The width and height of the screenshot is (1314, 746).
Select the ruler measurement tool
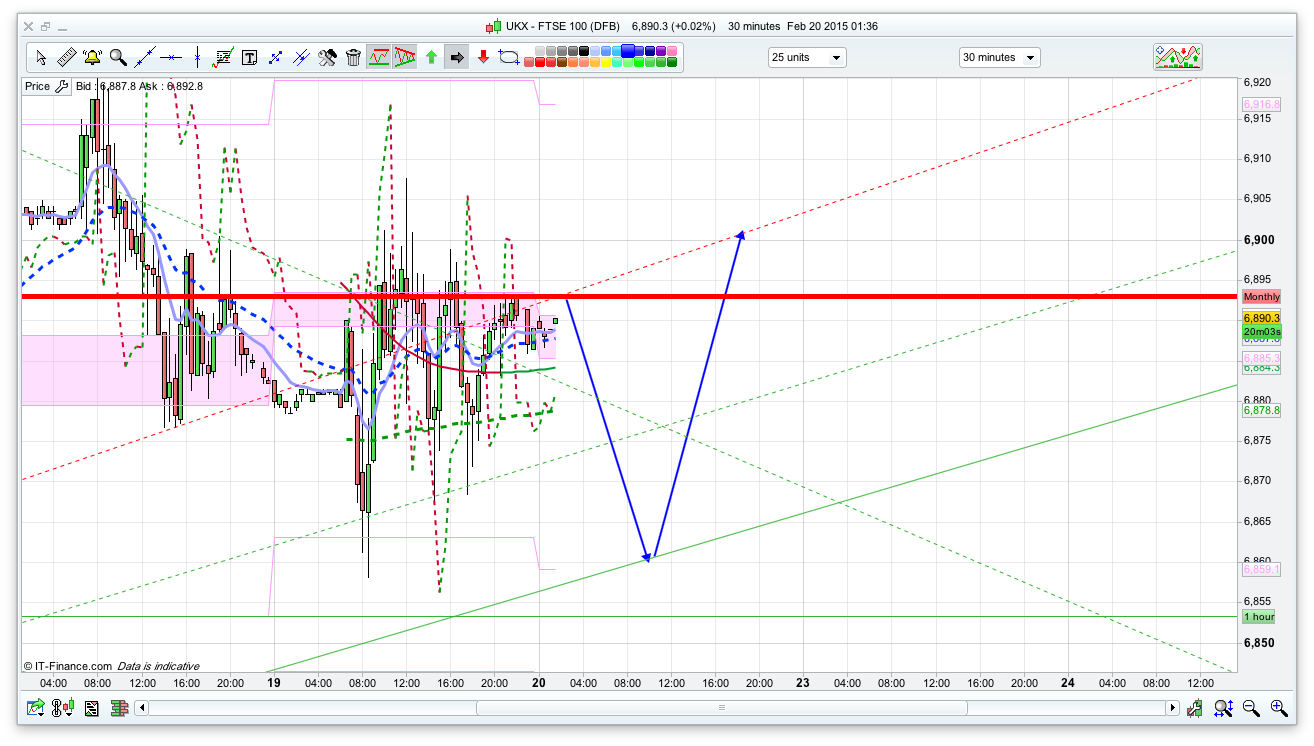[67, 57]
